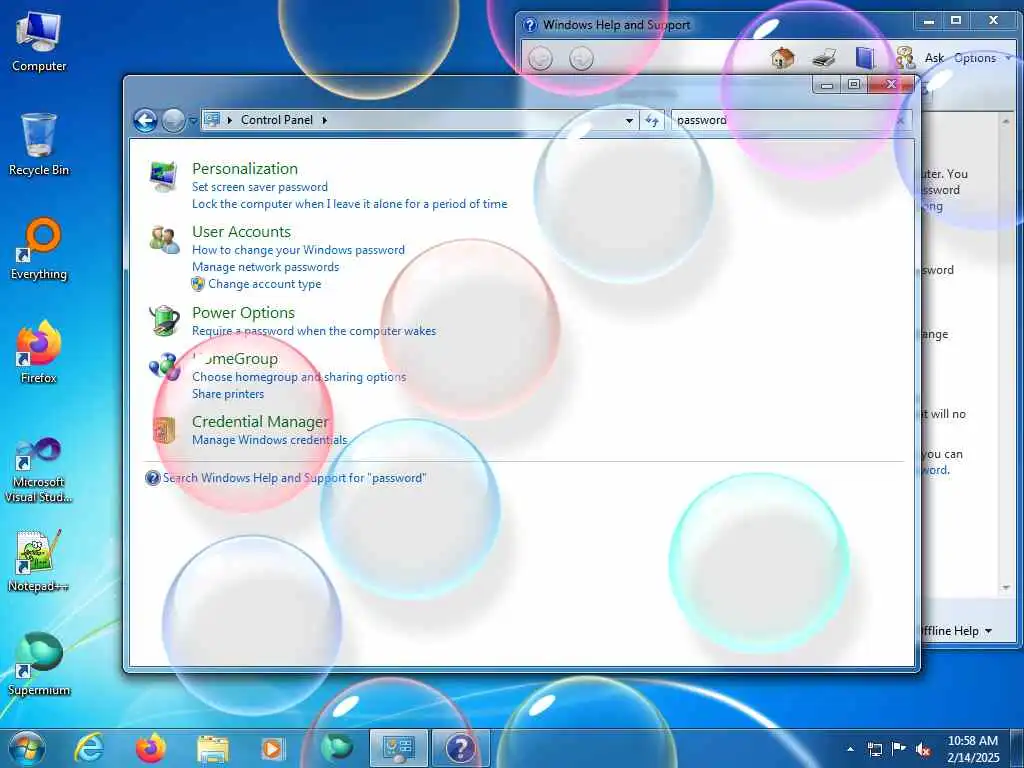Open Internet Explorer from taskbar
This screenshot has height=768, width=1024.
tap(88, 748)
